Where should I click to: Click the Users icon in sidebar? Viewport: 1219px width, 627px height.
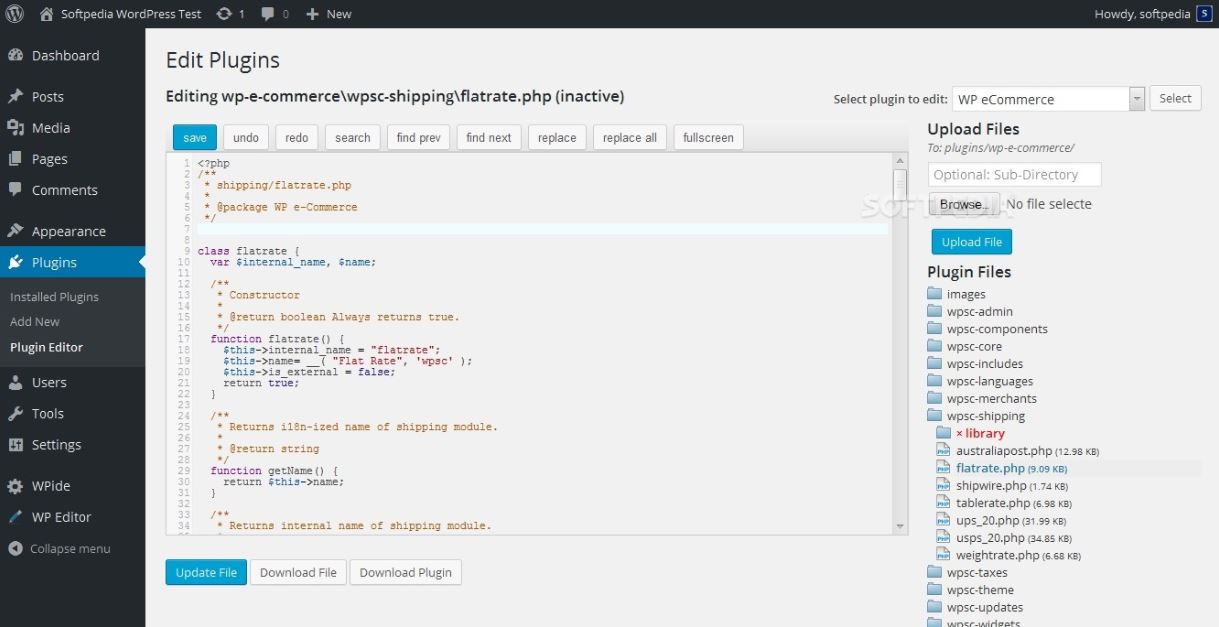[15, 382]
